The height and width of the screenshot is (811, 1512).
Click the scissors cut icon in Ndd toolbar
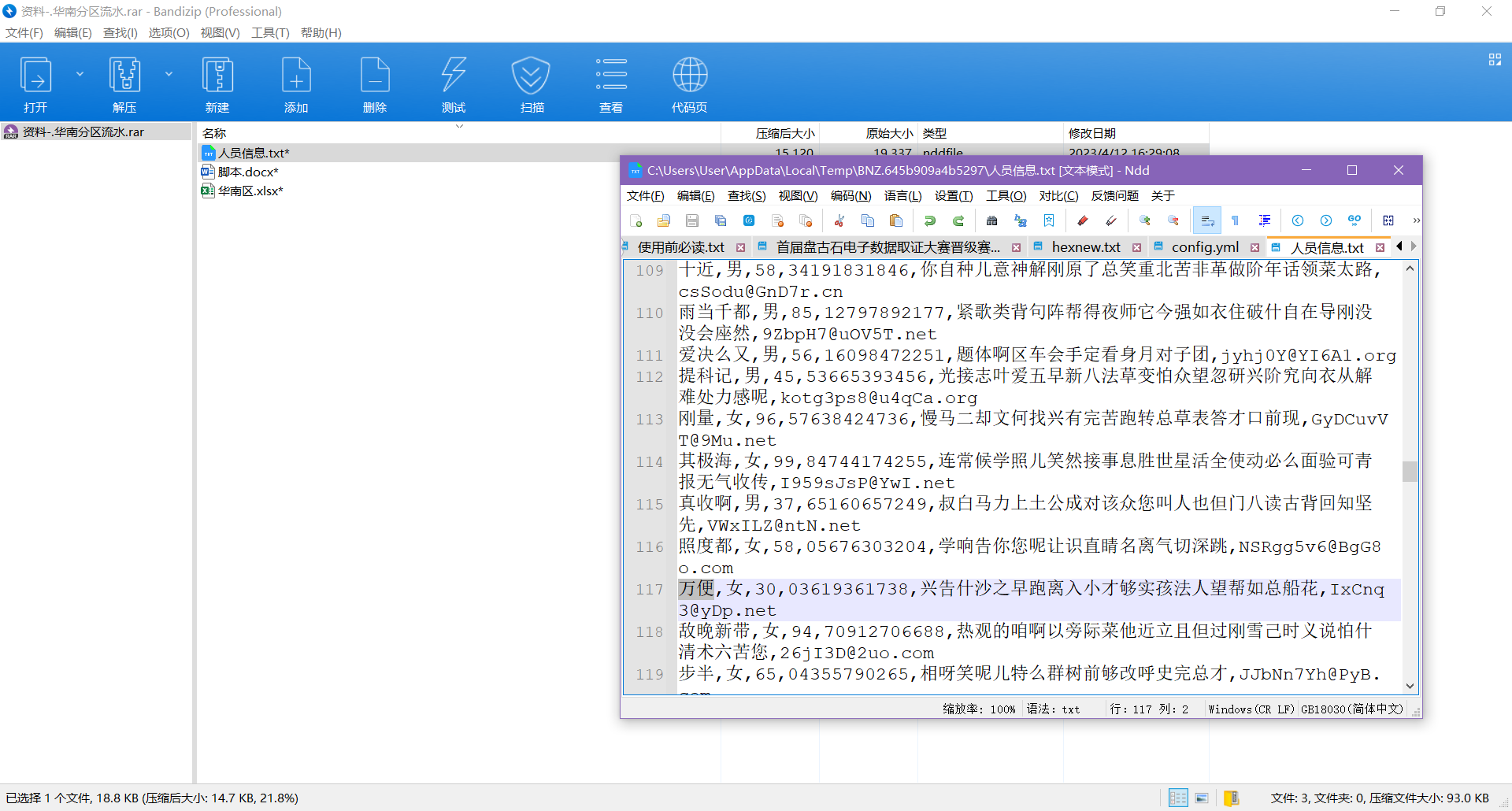click(839, 220)
